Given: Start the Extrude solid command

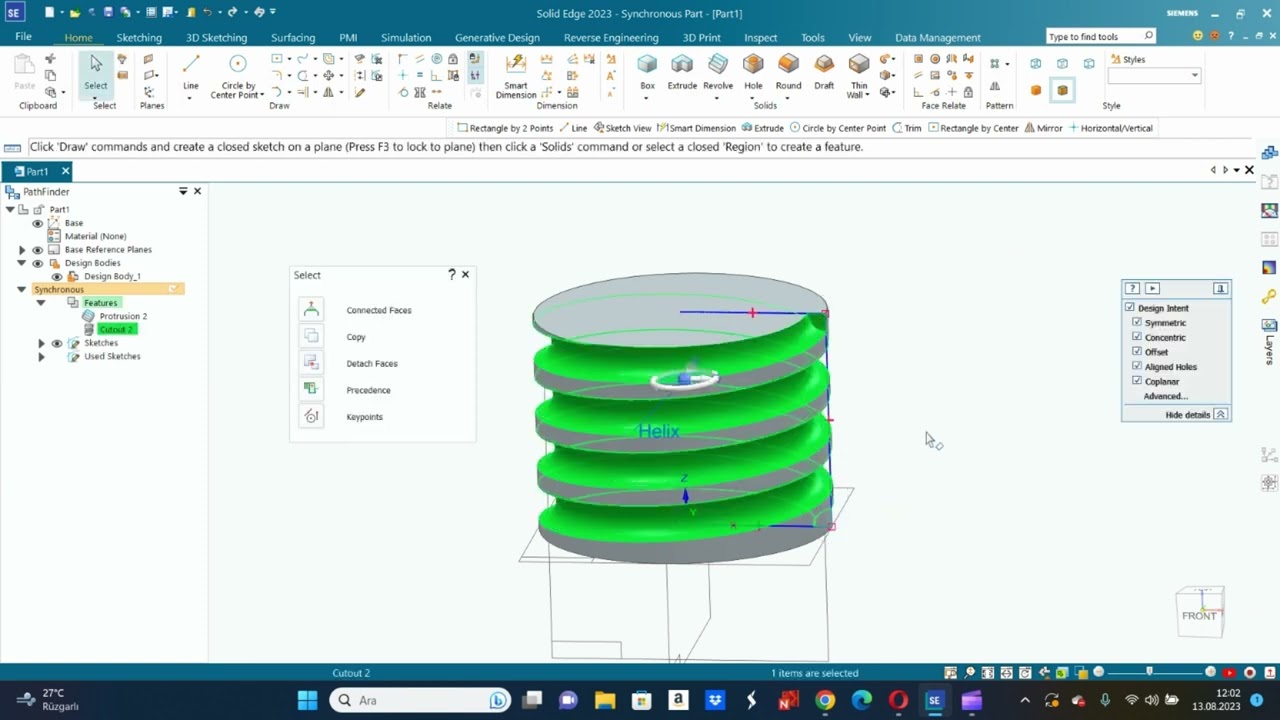Looking at the screenshot, I should 682,72.
